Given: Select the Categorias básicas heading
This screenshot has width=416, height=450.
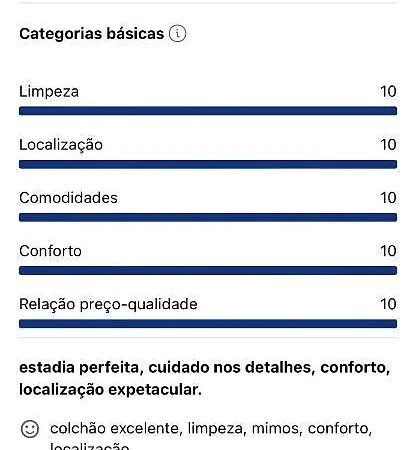Looking at the screenshot, I should (x=92, y=34).
